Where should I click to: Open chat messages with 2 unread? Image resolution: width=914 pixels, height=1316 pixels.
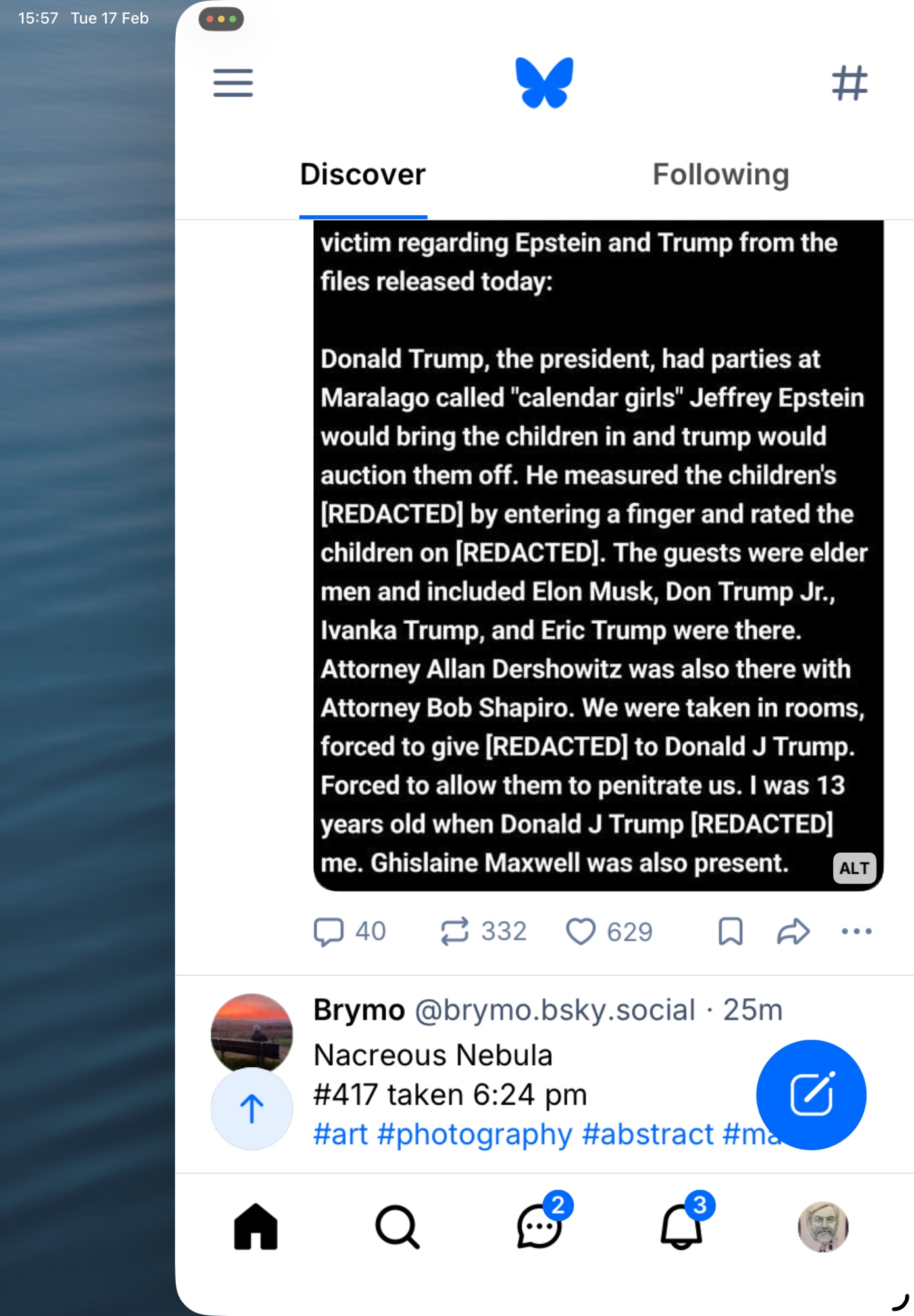pos(540,1227)
